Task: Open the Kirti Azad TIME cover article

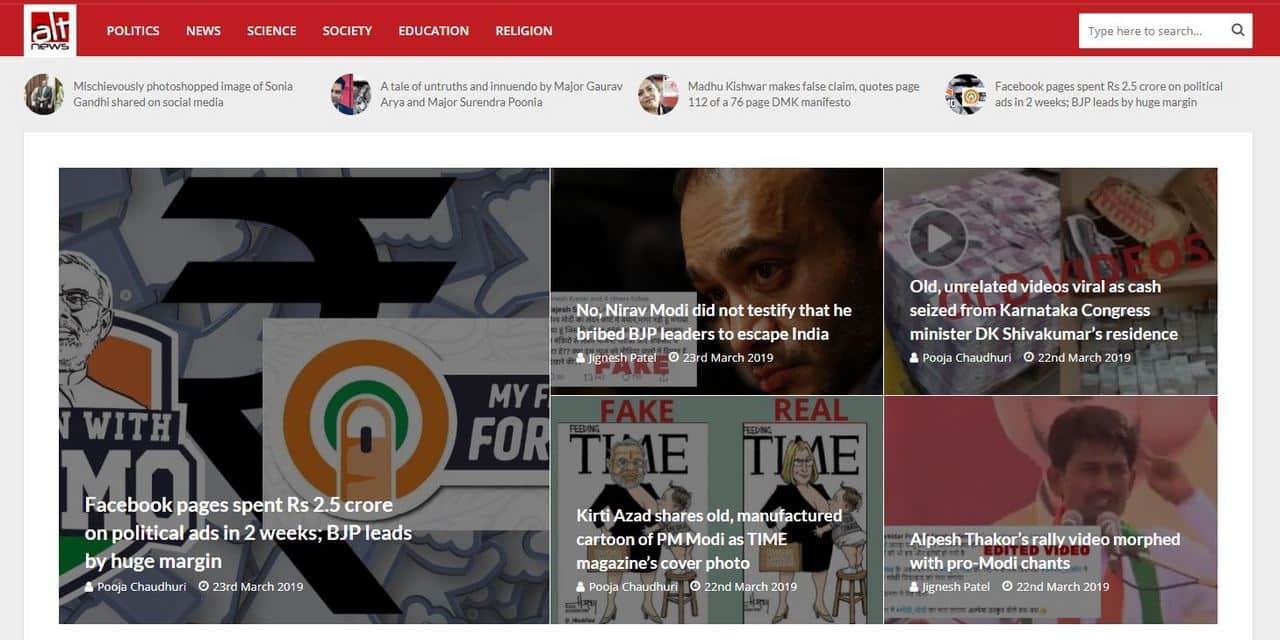Action: [x=709, y=539]
